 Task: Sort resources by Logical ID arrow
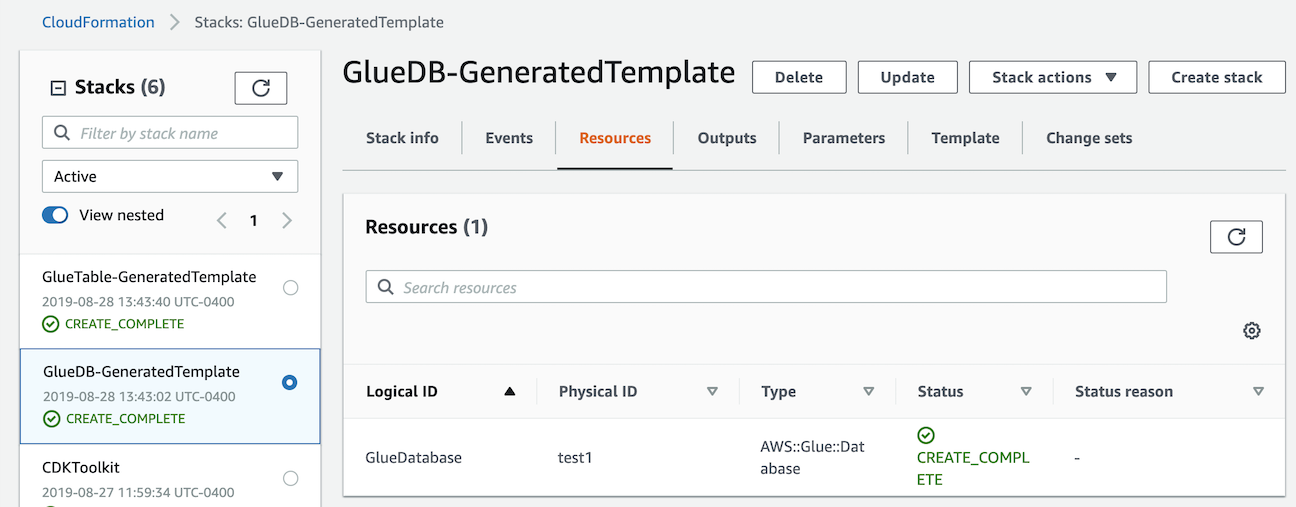[510, 392]
